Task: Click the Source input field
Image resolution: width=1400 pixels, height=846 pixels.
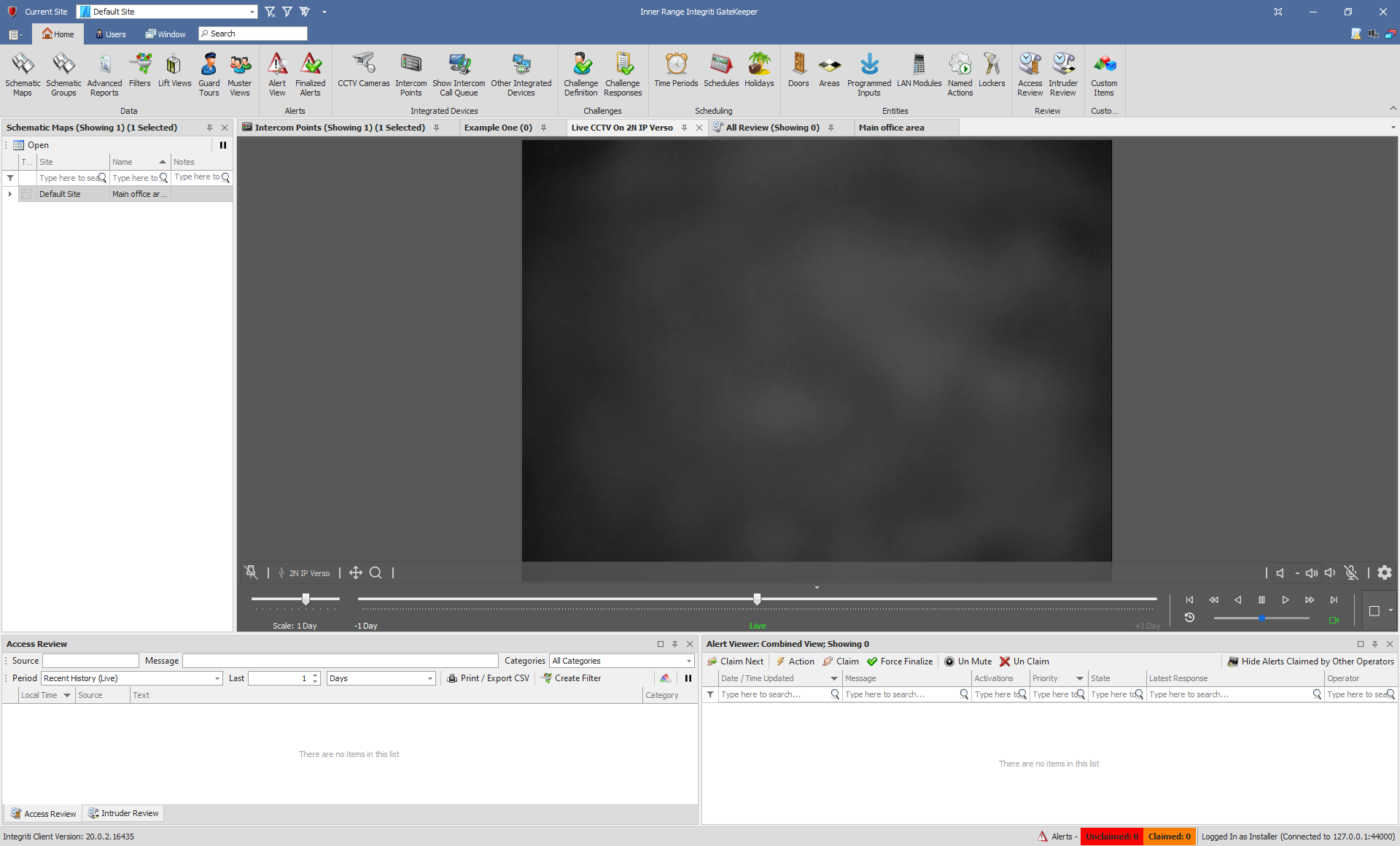Action: click(x=90, y=661)
